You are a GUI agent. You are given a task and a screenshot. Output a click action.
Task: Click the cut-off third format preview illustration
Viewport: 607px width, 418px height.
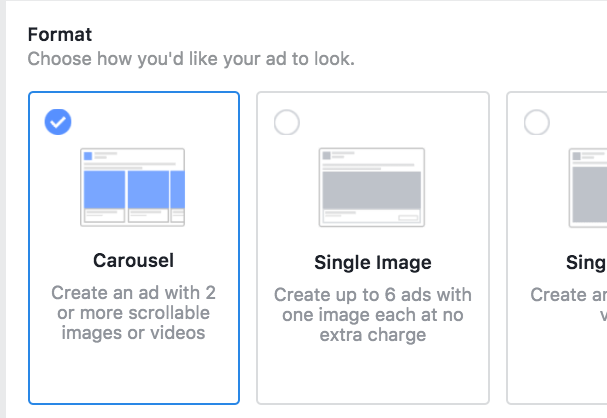click(x=588, y=186)
